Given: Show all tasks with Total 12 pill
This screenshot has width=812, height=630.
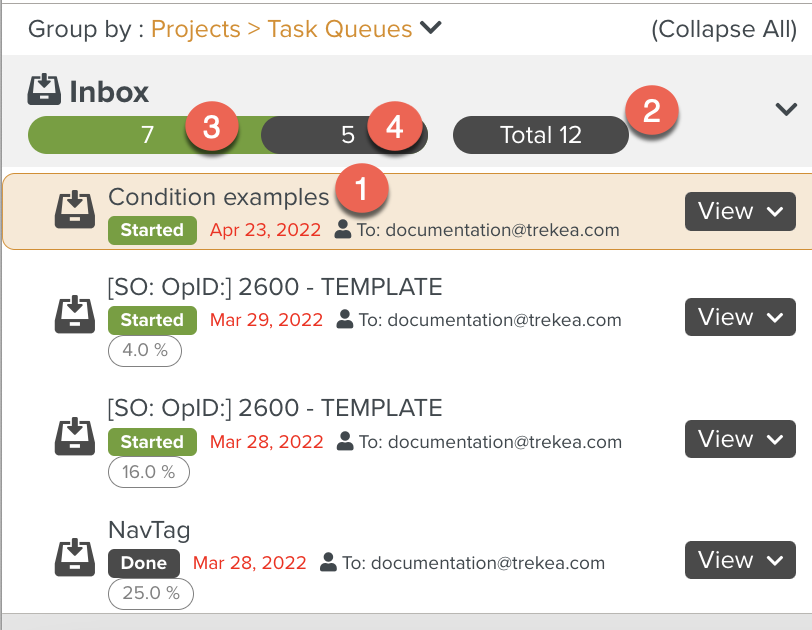Looking at the screenshot, I should point(540,135).
